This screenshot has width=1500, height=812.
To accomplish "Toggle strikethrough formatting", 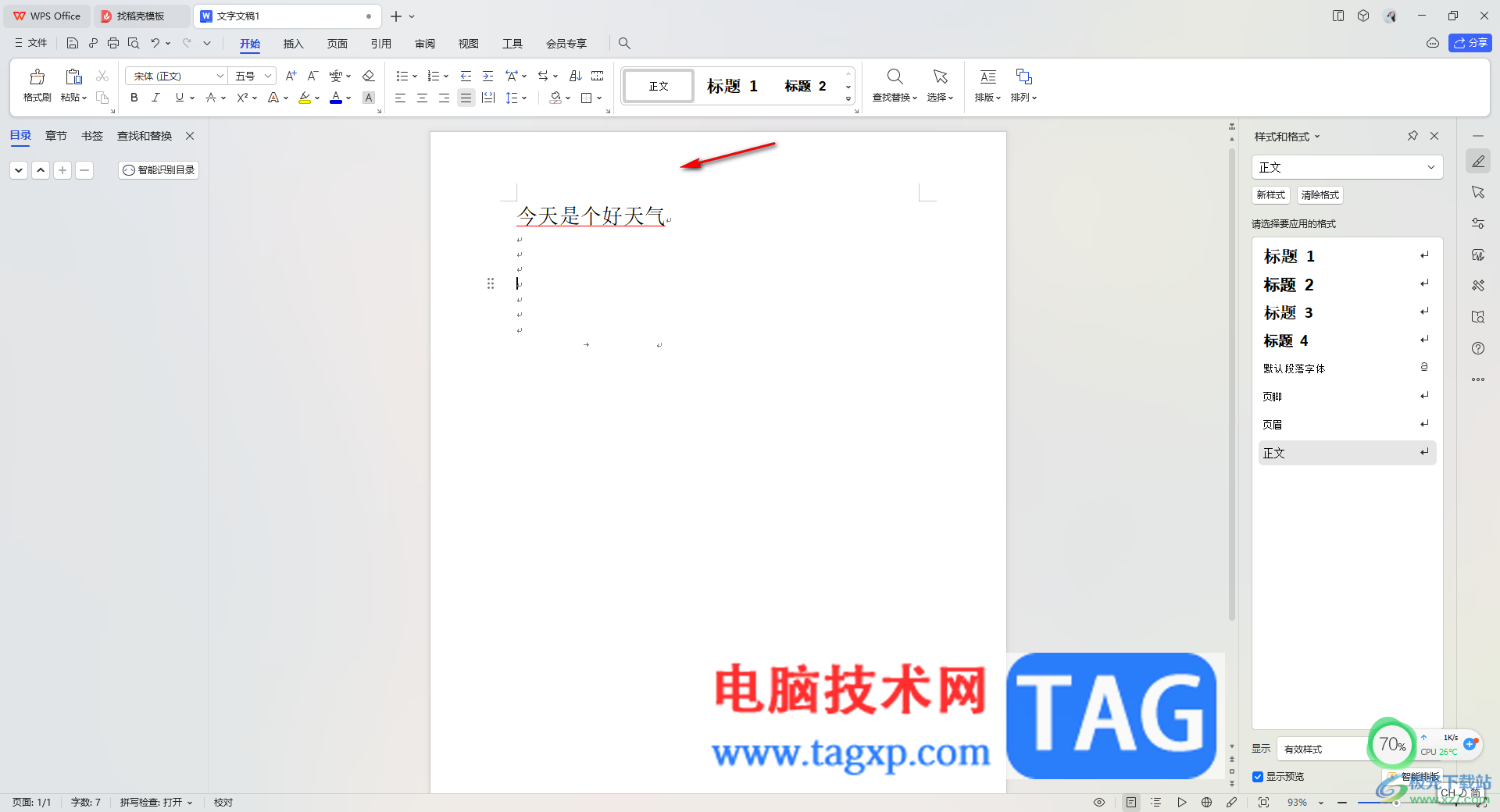I will coord(210,98).
